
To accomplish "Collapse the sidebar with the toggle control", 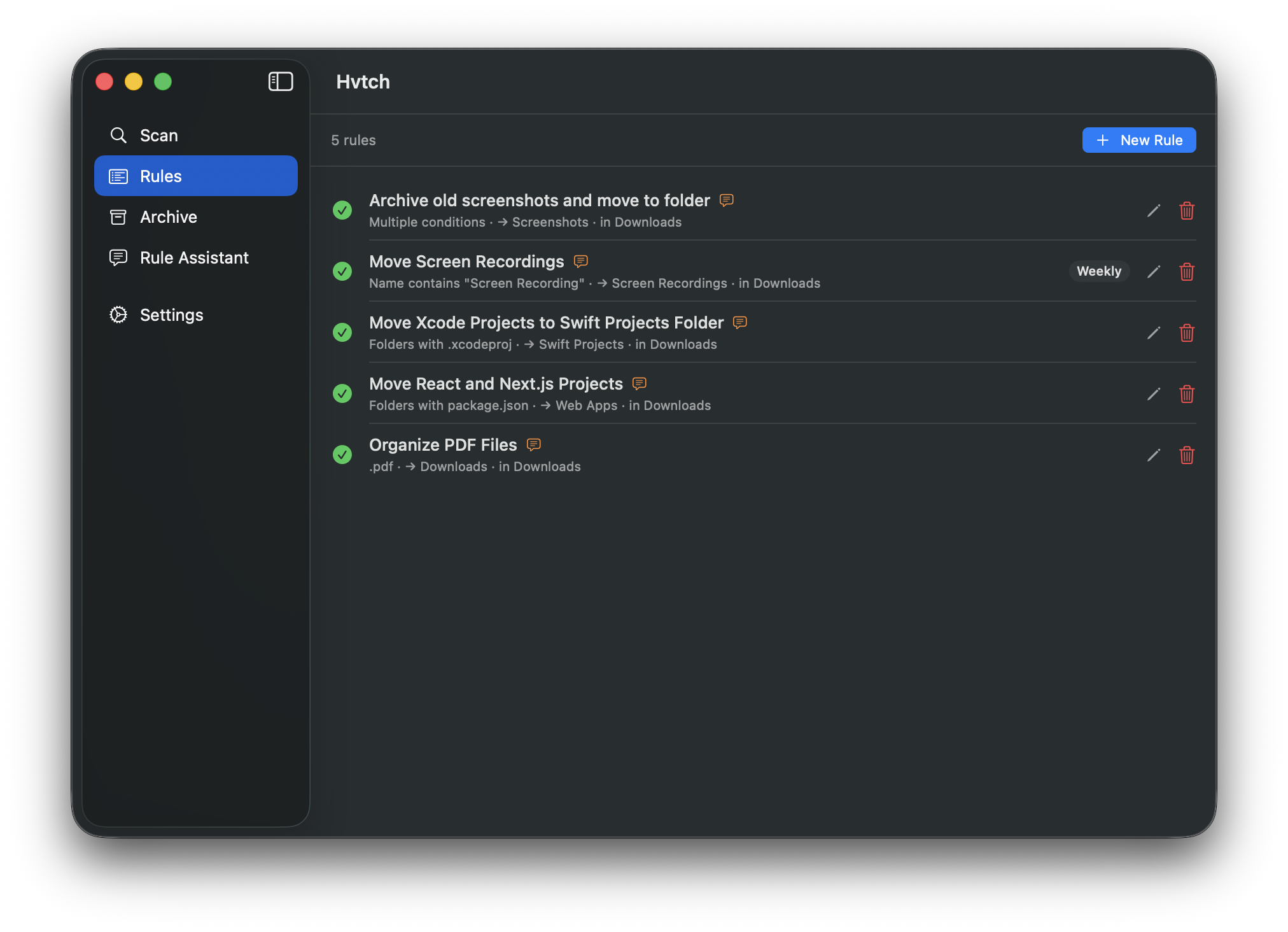I will coord(281,81).
